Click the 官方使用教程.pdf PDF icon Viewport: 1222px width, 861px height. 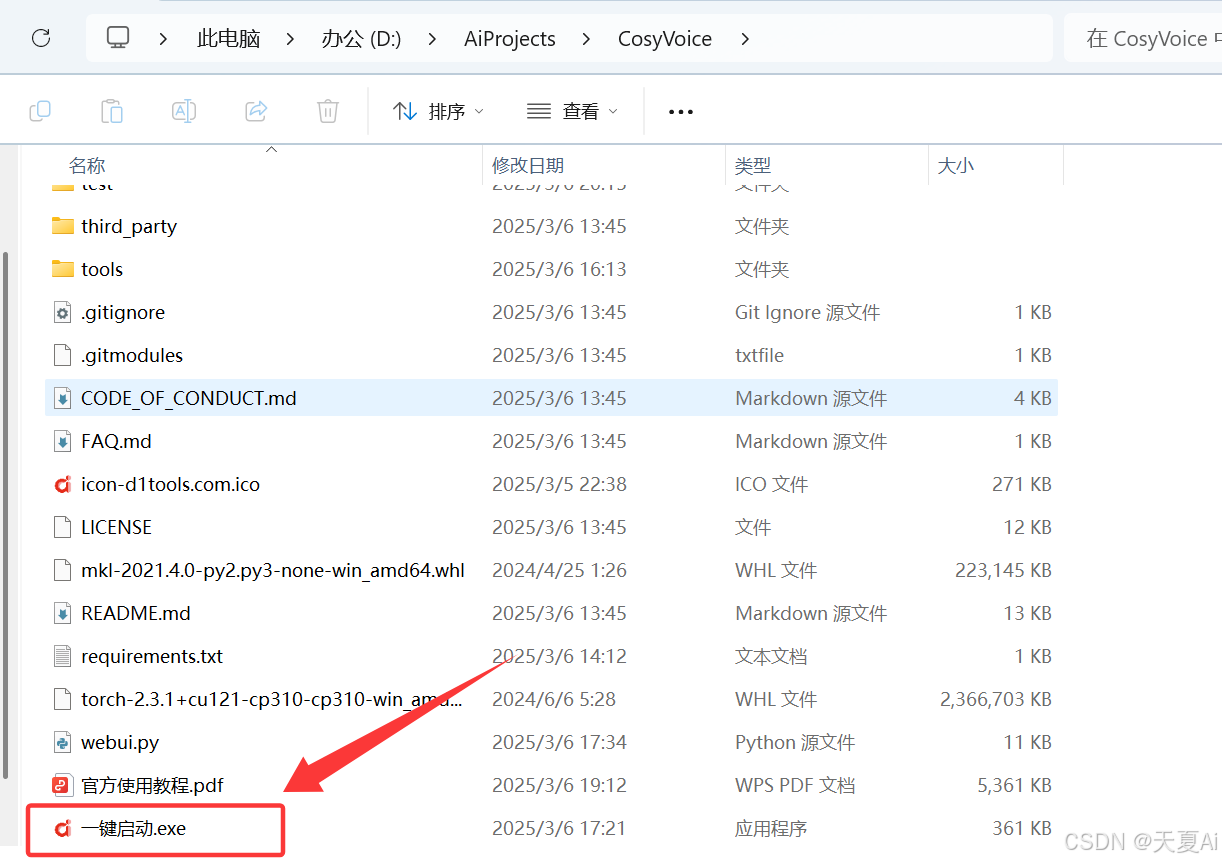click(x=63, y=785)
